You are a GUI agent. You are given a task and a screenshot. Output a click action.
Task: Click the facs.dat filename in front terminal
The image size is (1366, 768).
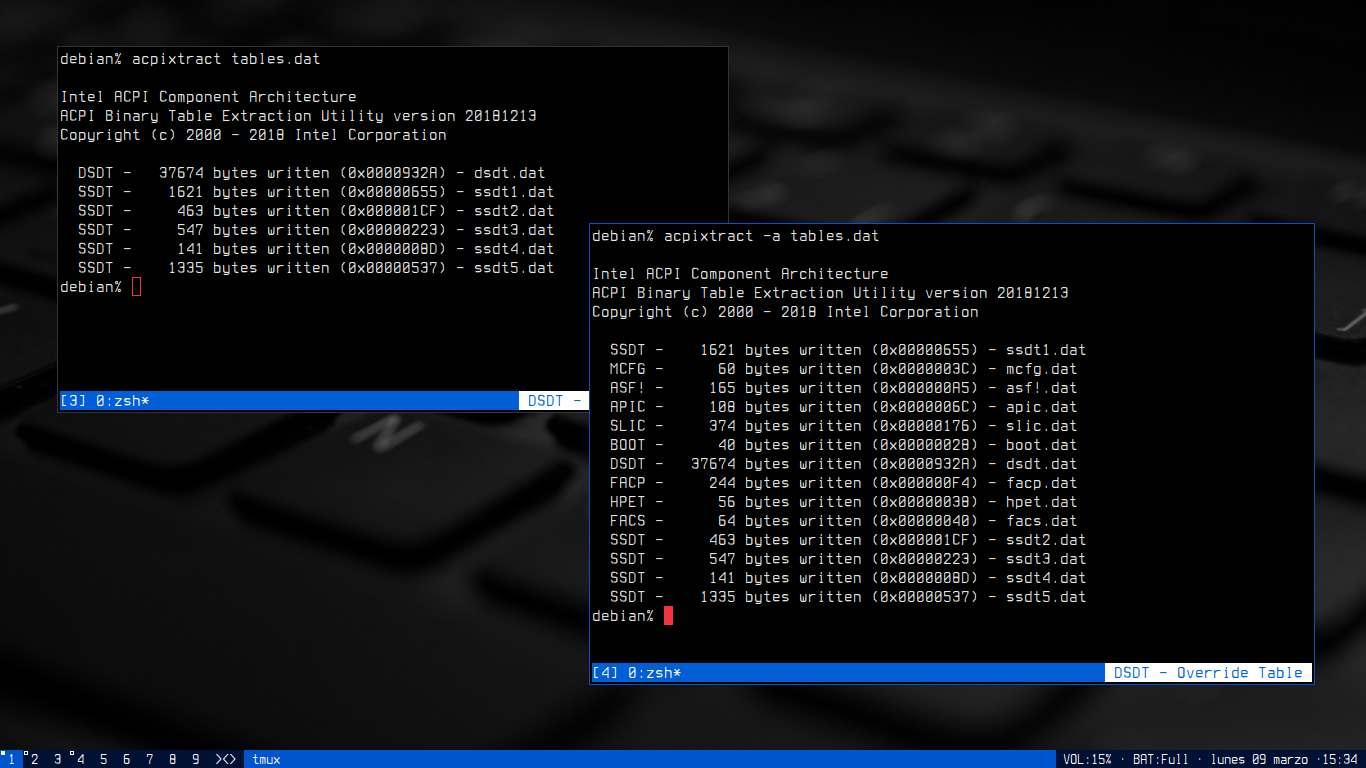pos(1041,521)
